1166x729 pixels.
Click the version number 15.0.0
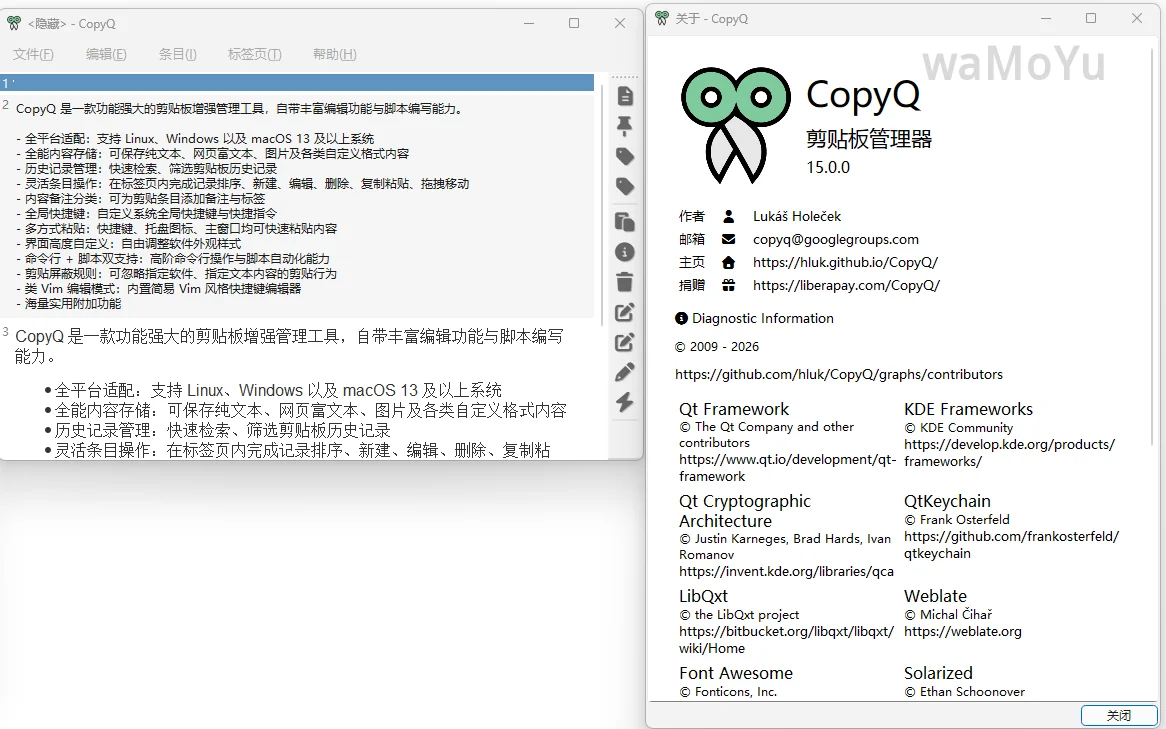tap(828, 167)
